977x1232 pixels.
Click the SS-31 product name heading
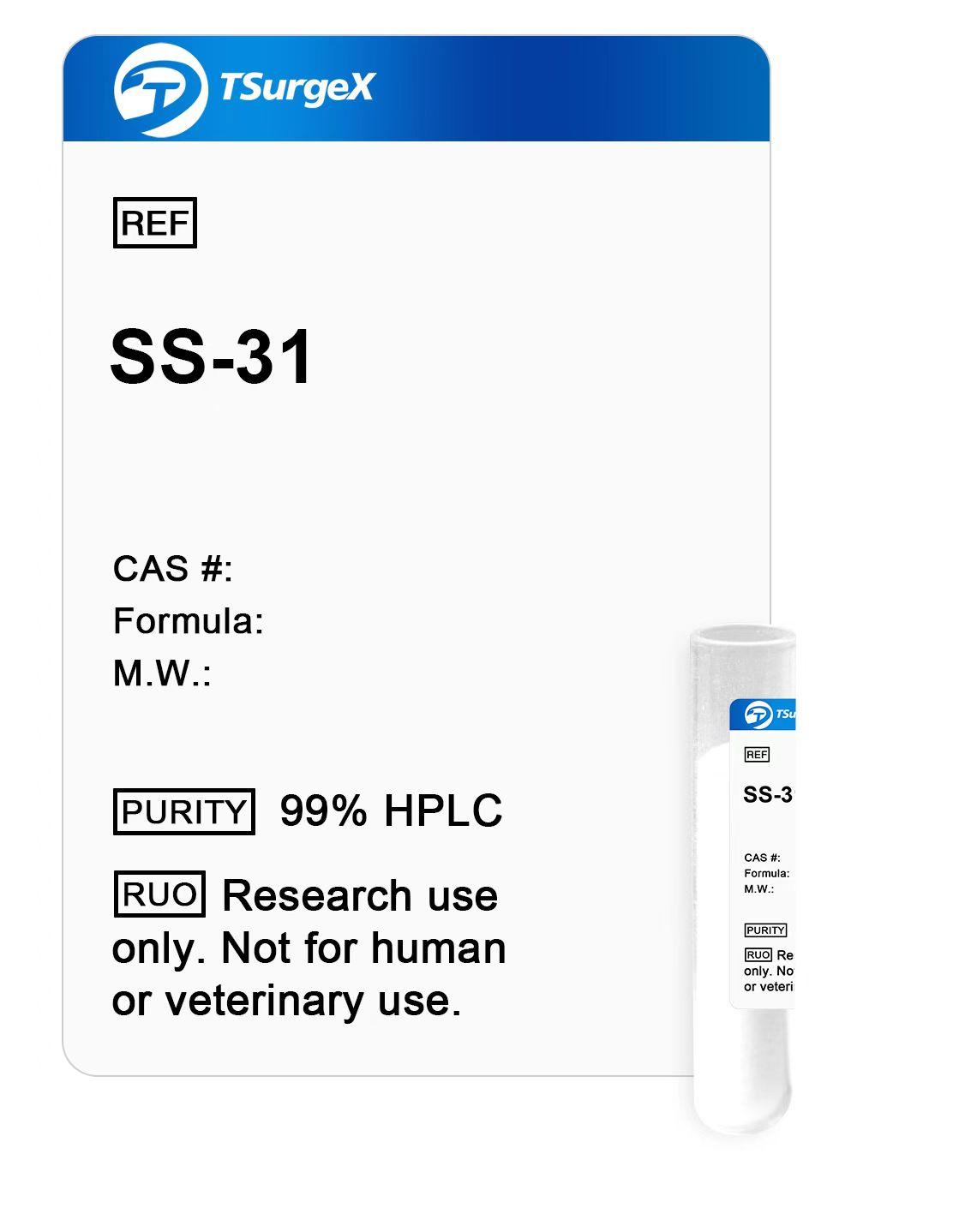click(212, 356)
